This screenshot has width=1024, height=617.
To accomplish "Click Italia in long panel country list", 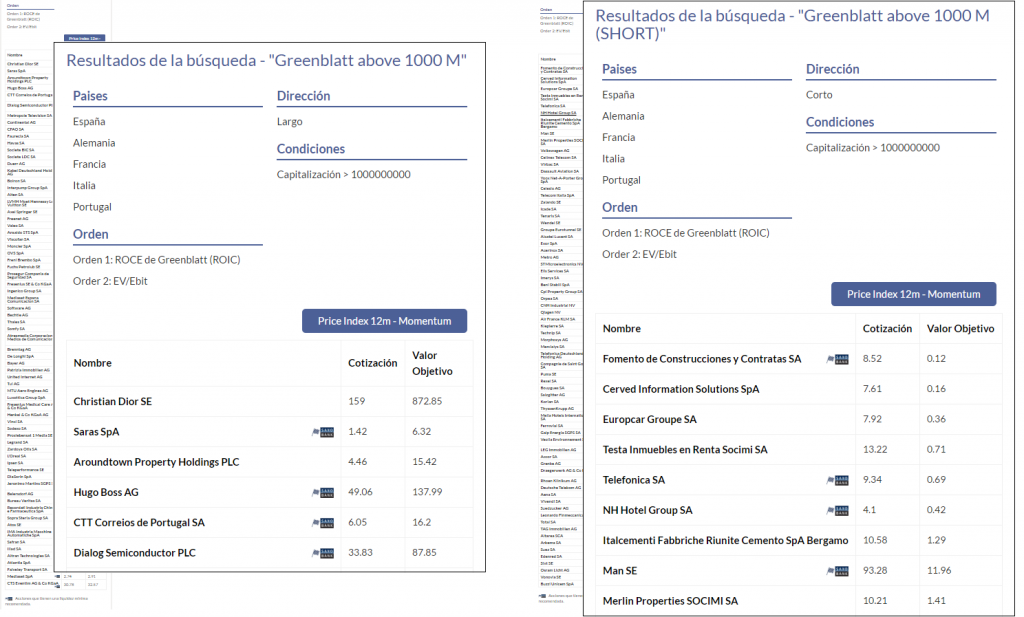I will coord(84,185).
